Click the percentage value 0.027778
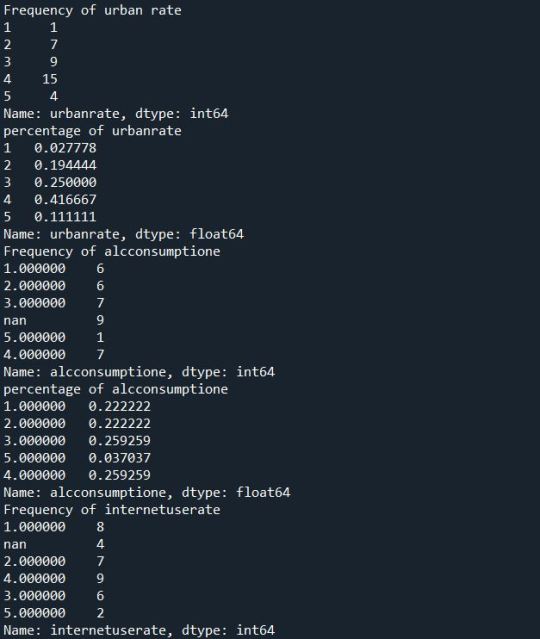This screenshot has height=639, width=540. (65, 148)
